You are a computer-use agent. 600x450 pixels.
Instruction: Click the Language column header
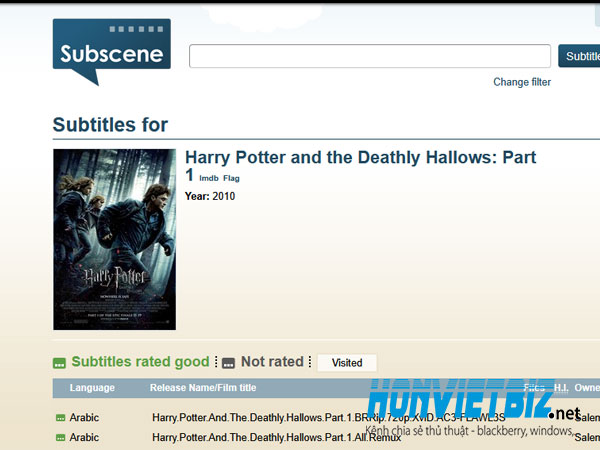click(x=92, y=388)
